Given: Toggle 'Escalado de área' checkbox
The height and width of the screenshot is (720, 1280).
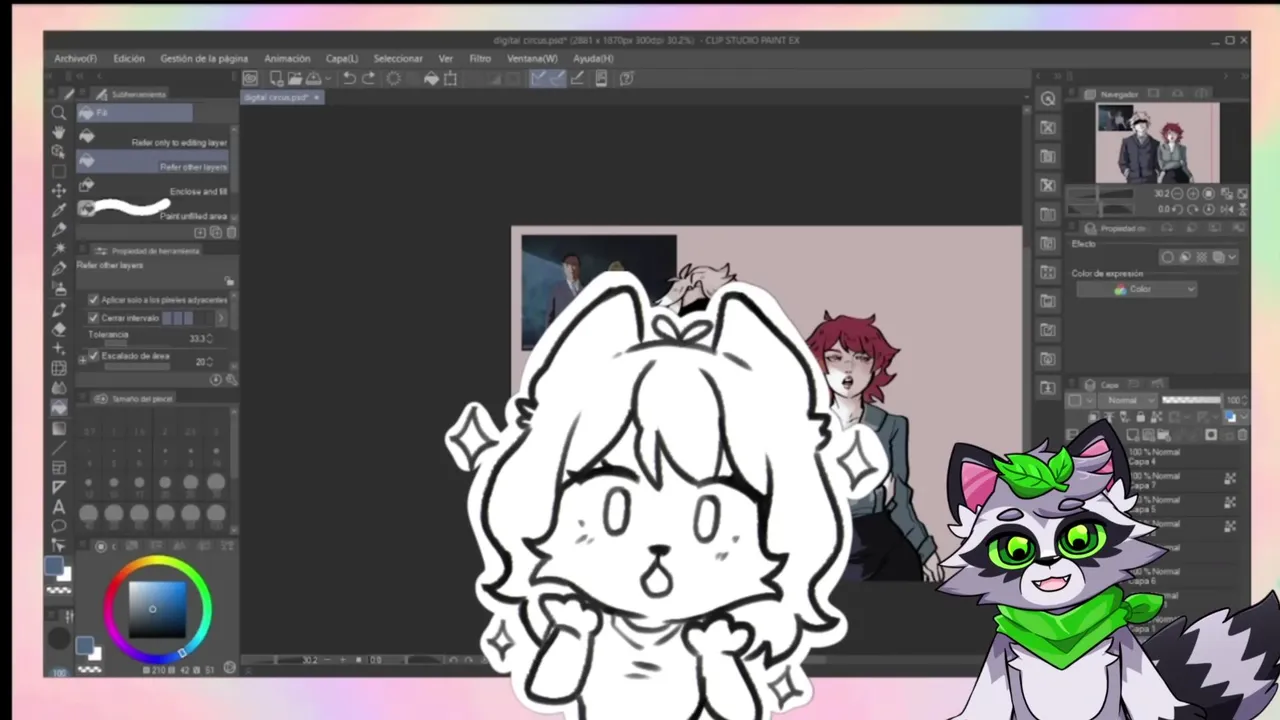Looking at the screenshot, I should coord(94,355).
